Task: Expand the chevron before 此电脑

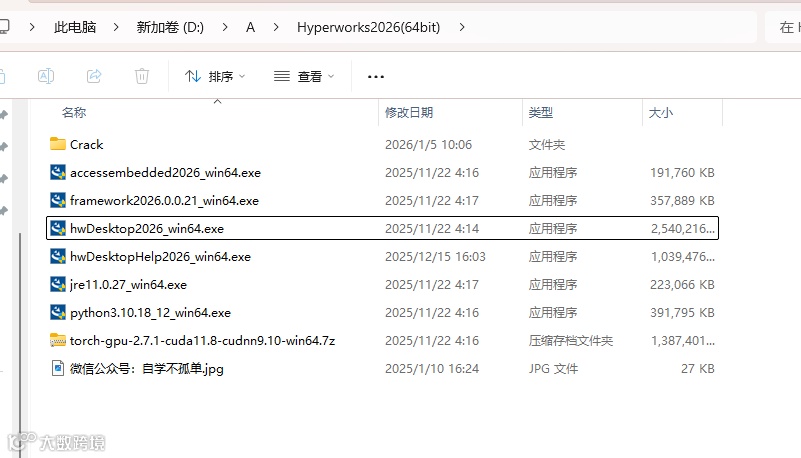Action: click(32, 27)
